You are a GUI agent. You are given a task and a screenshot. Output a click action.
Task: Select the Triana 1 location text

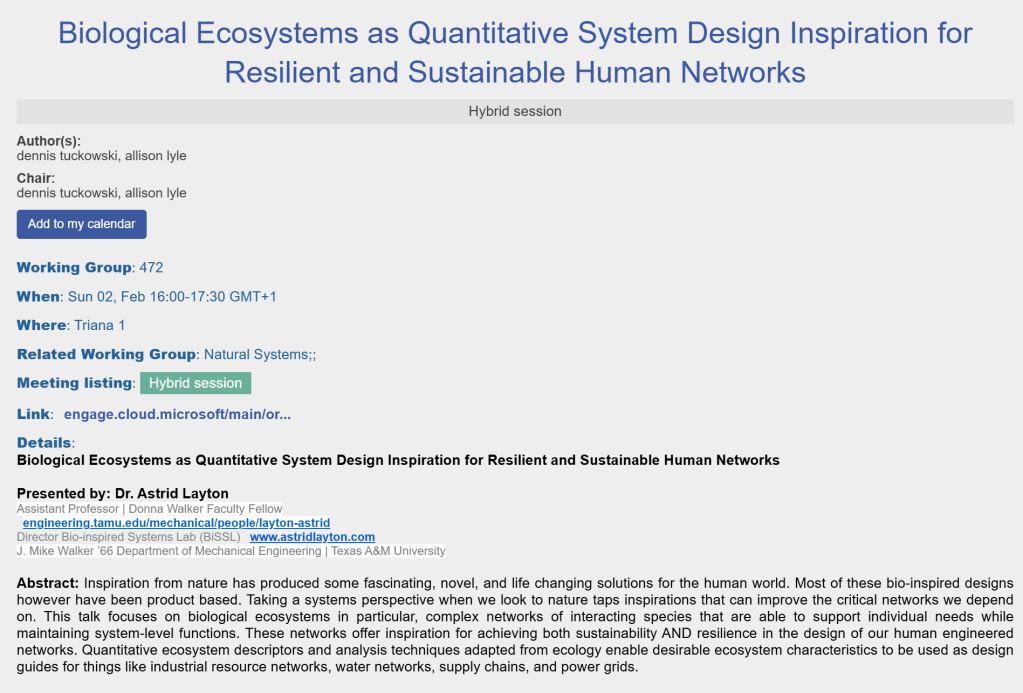pos(99,325)
